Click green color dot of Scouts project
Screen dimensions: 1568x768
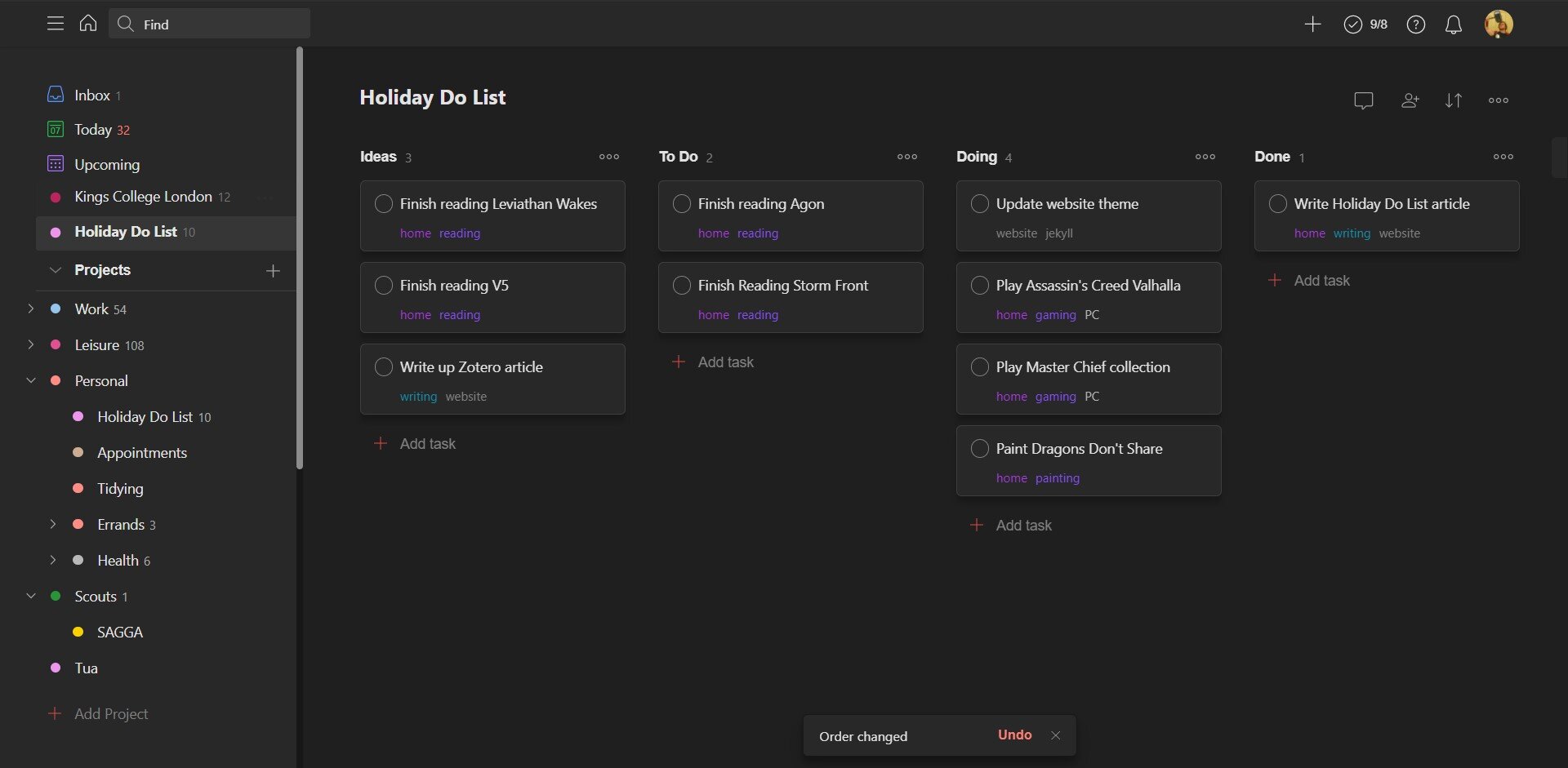pyautogui.click(x=56, y=596)
